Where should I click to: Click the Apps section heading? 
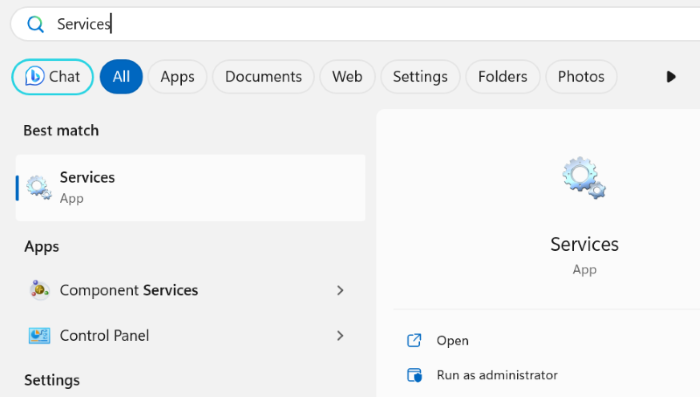point(42,247)
